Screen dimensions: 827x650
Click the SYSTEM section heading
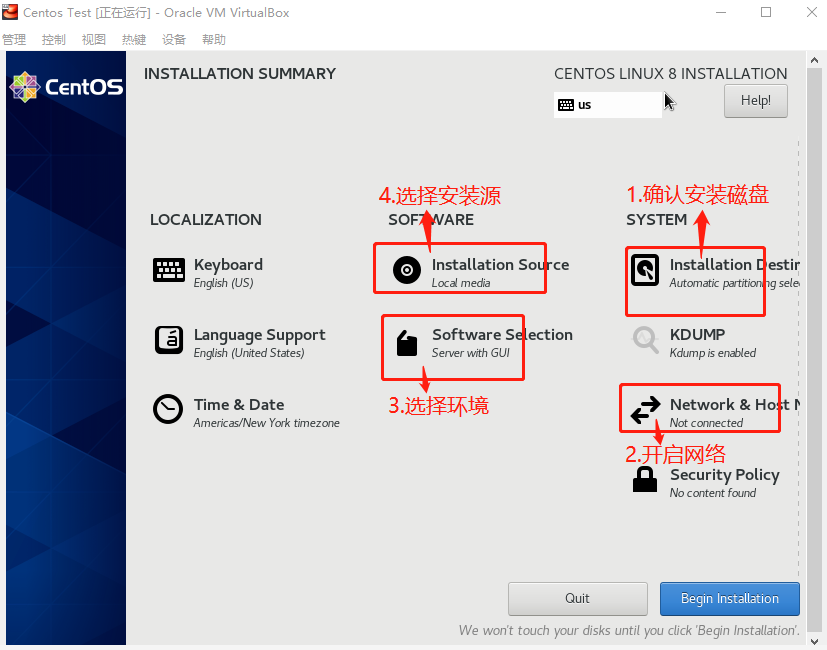pyautogui.click(x=656, y=219)
